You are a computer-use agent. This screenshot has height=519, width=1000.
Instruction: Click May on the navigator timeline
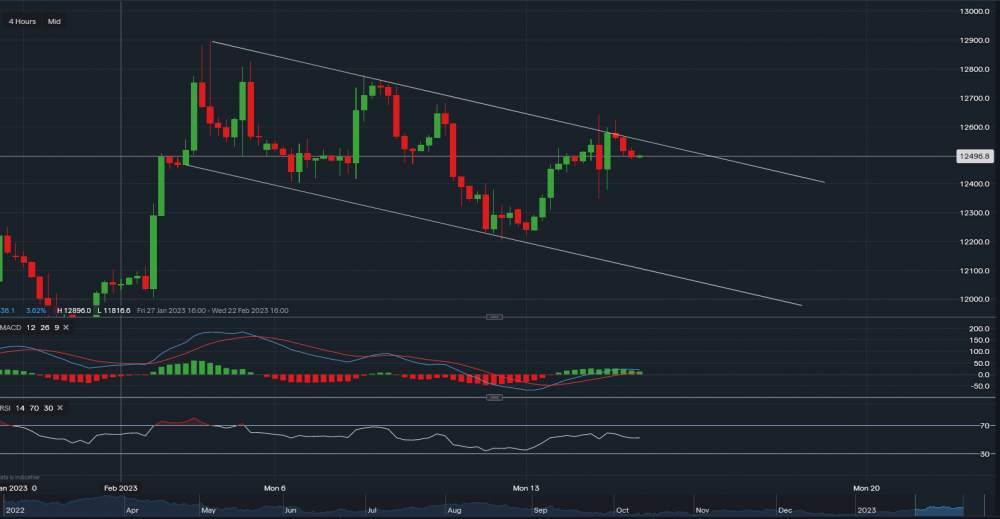(207, 510)
